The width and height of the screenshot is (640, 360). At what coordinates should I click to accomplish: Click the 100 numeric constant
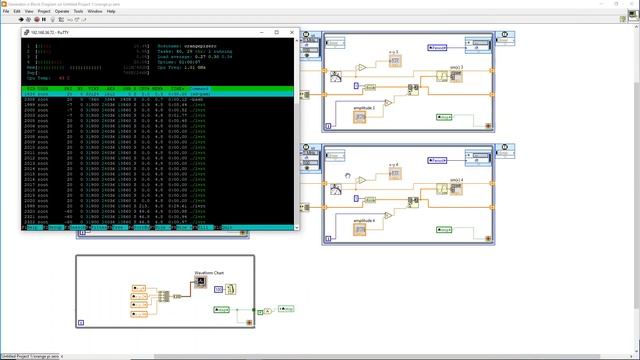click(x=218, y=289)
